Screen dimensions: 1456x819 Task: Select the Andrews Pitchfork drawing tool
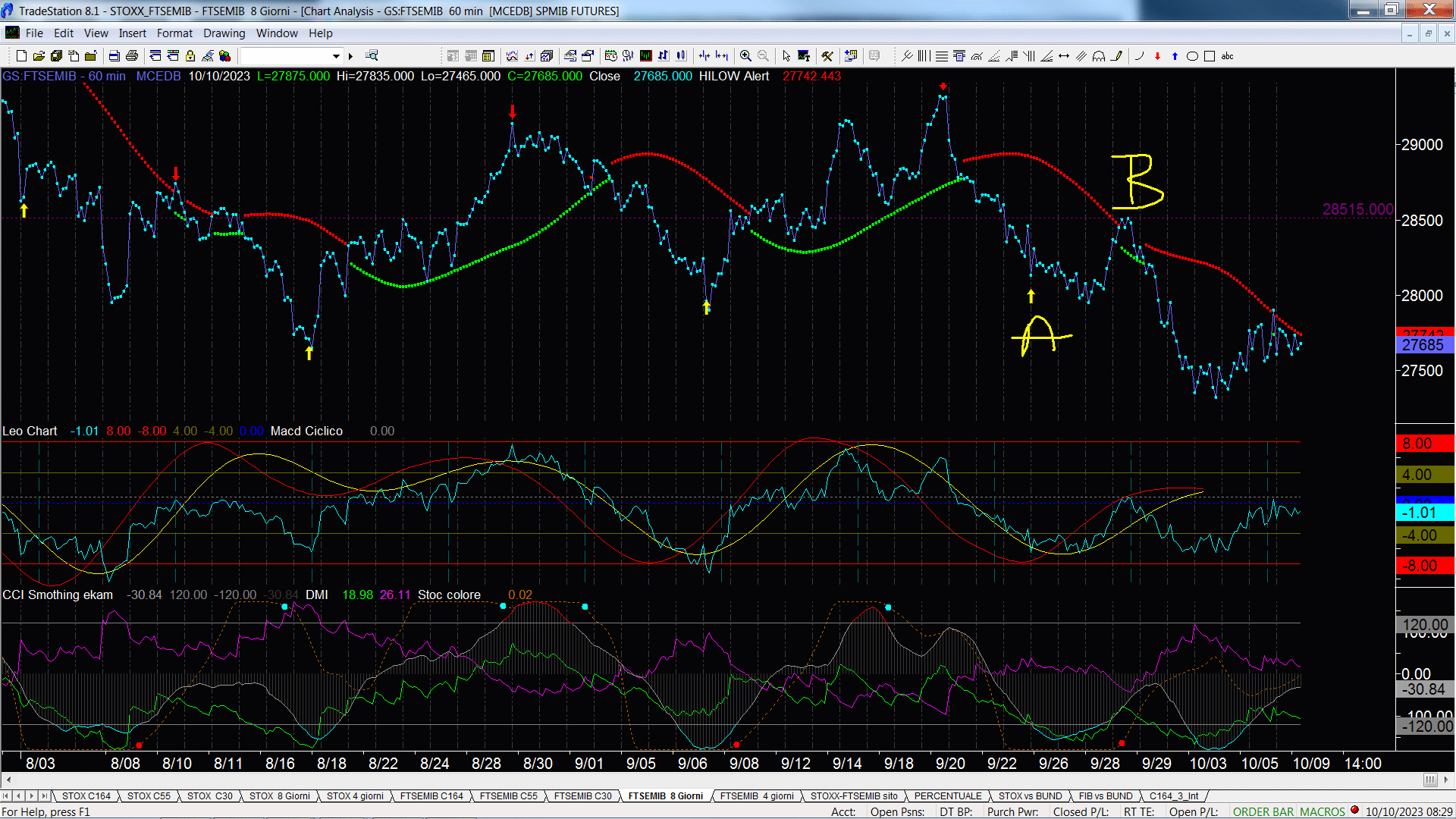(907, 56)
